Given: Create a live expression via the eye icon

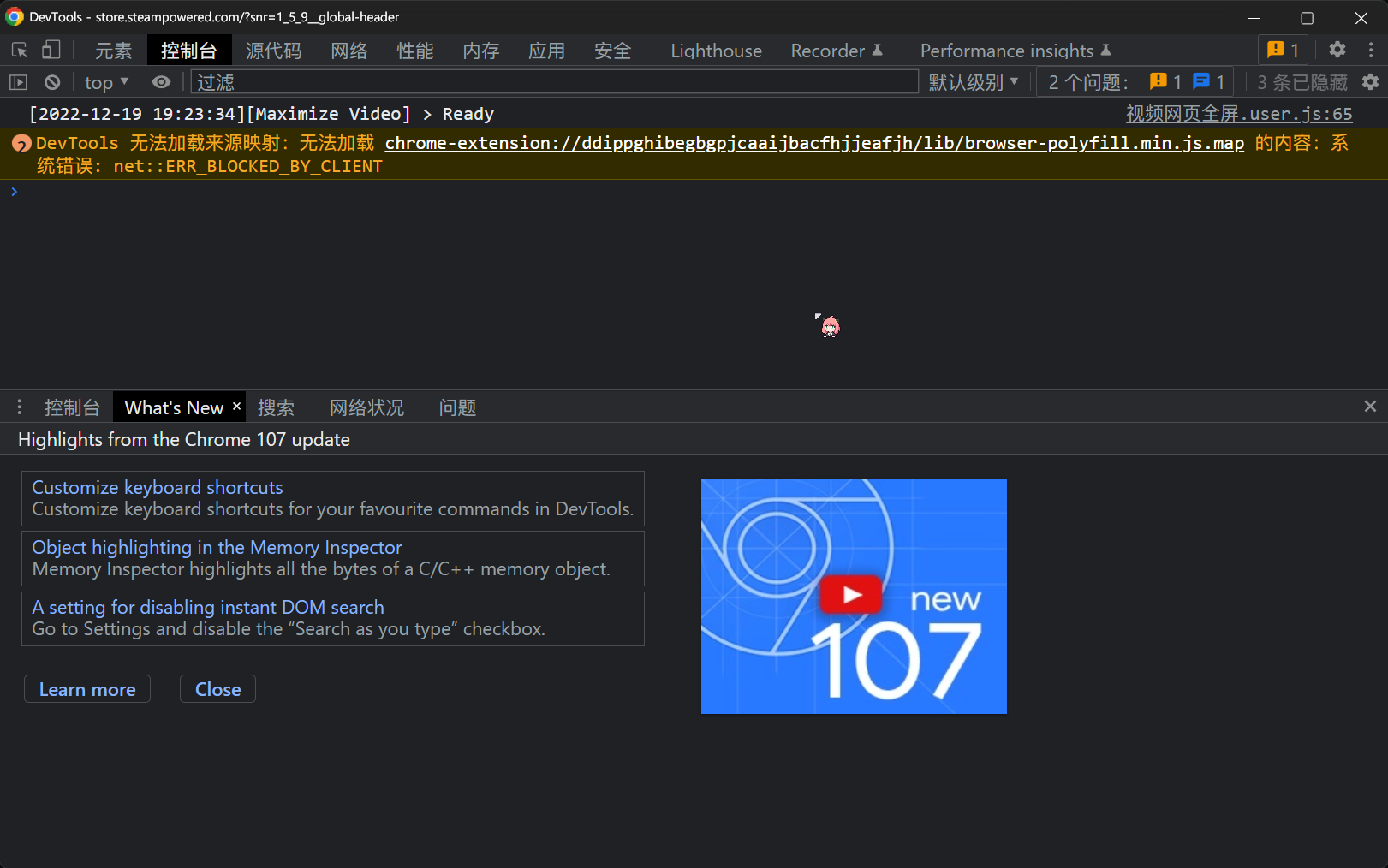Looking at the screenshot, I should (x=161, y=81).
